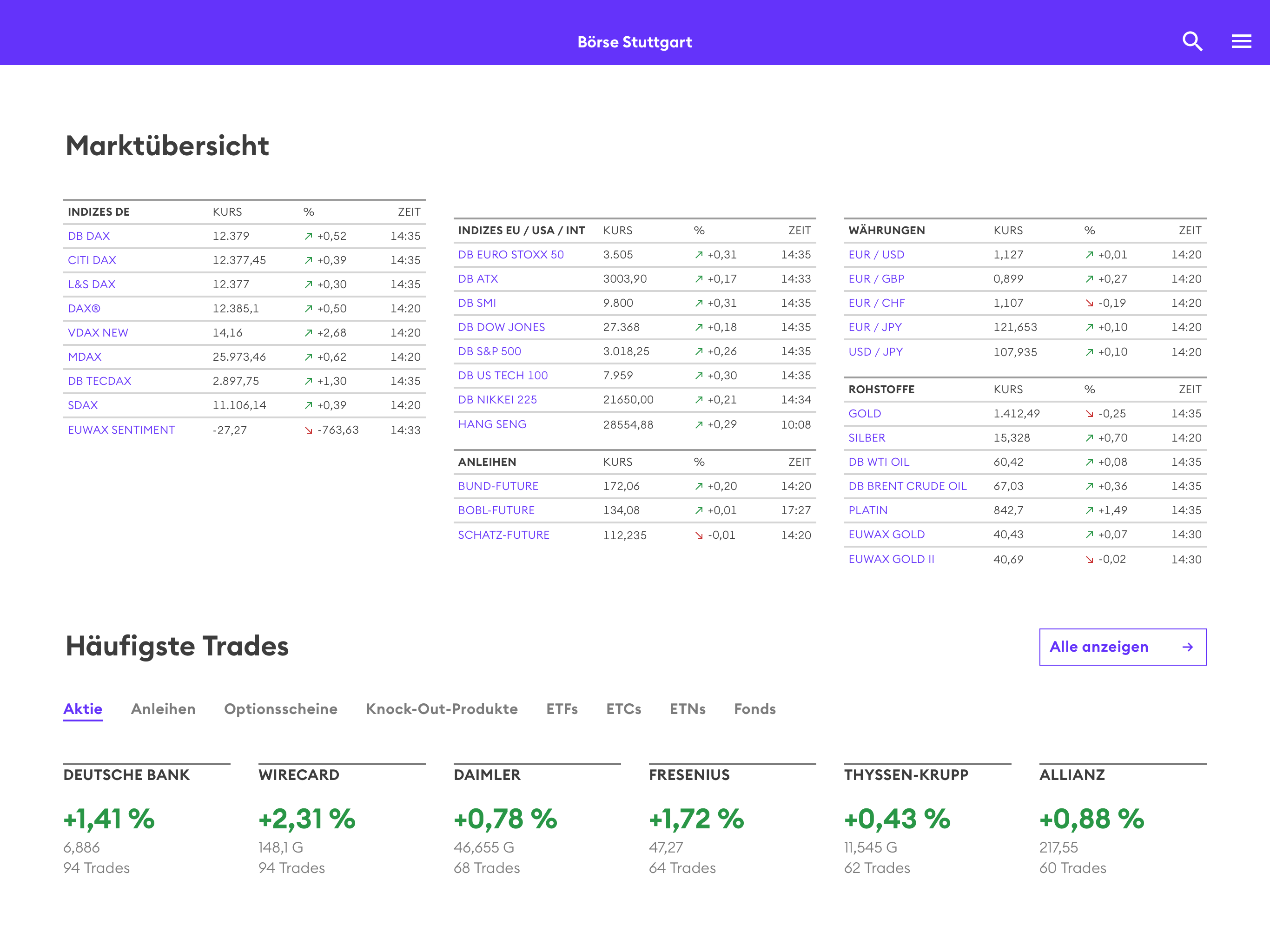Open the Optionsscheine tab
The width and height of the screenshot is (1270, 952).
(281, 709)
